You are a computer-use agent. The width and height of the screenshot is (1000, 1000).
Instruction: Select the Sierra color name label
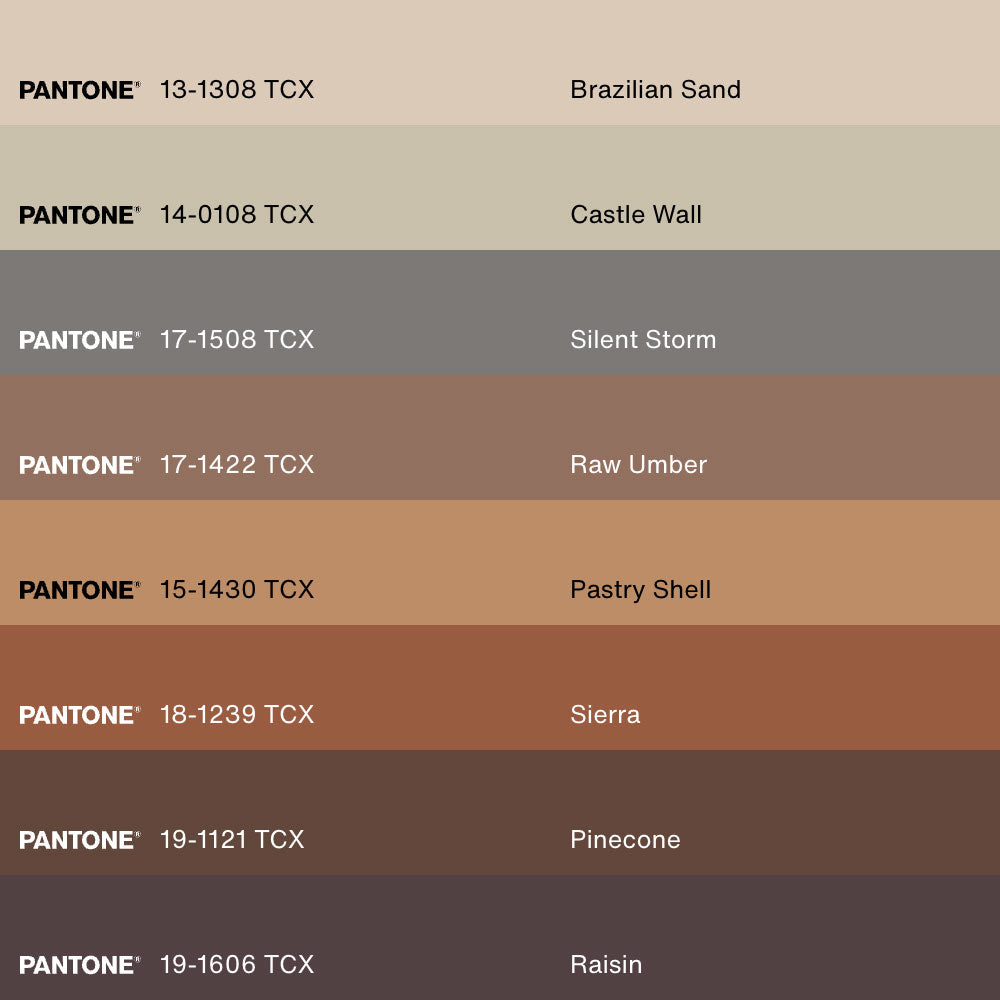[605, 715]
